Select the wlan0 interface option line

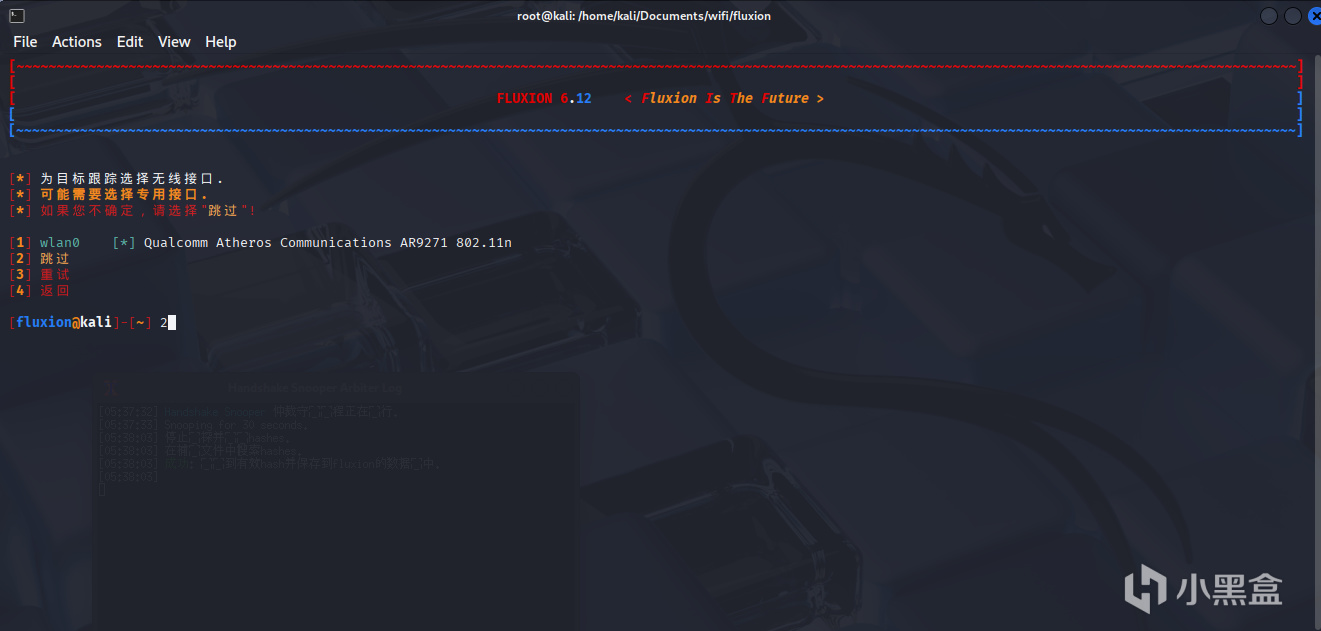tap(260, 243)
